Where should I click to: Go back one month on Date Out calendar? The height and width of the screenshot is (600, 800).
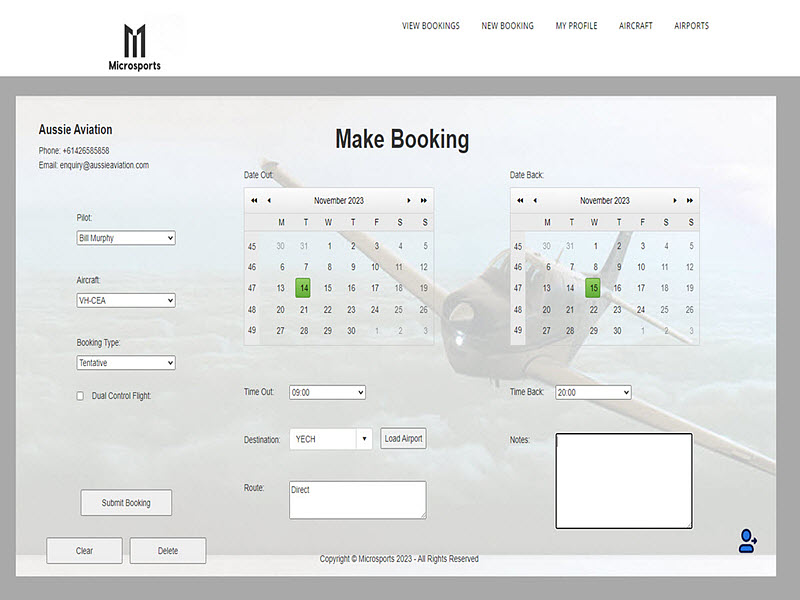tap(268, 200)
